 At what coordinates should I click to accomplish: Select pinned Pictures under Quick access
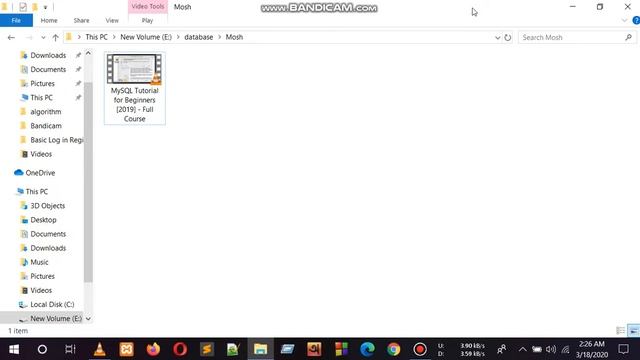pyautogui.click(x=42, y=83)
